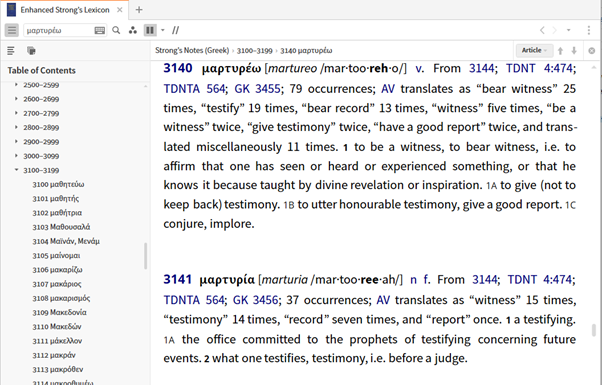Click the 3141 μαρτυρία heading

209,279
